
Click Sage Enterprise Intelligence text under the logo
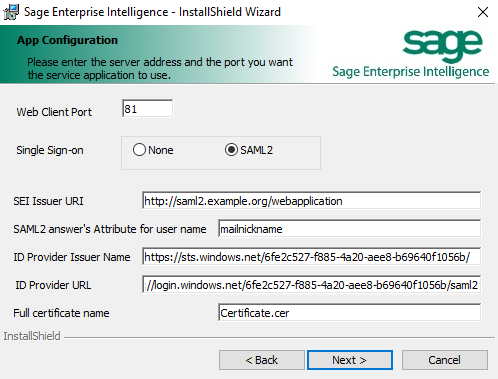(x=411, y=72)
